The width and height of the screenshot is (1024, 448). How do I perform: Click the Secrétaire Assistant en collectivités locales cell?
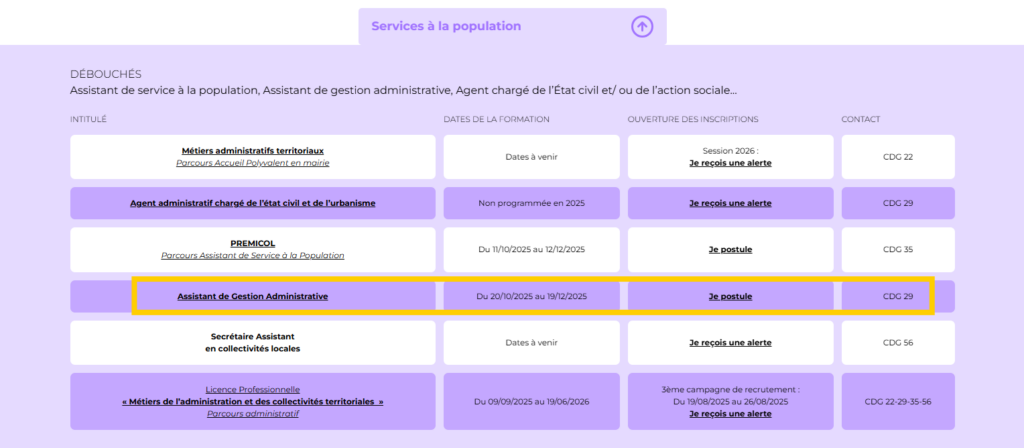click(253, 343)
